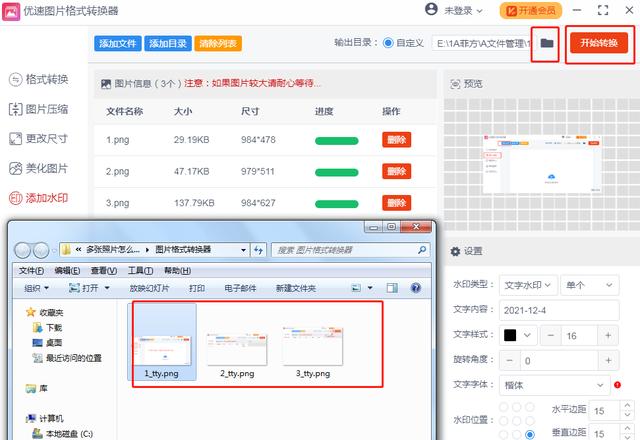
Task: Click the Explorer search box
Action: click(350, 250)
